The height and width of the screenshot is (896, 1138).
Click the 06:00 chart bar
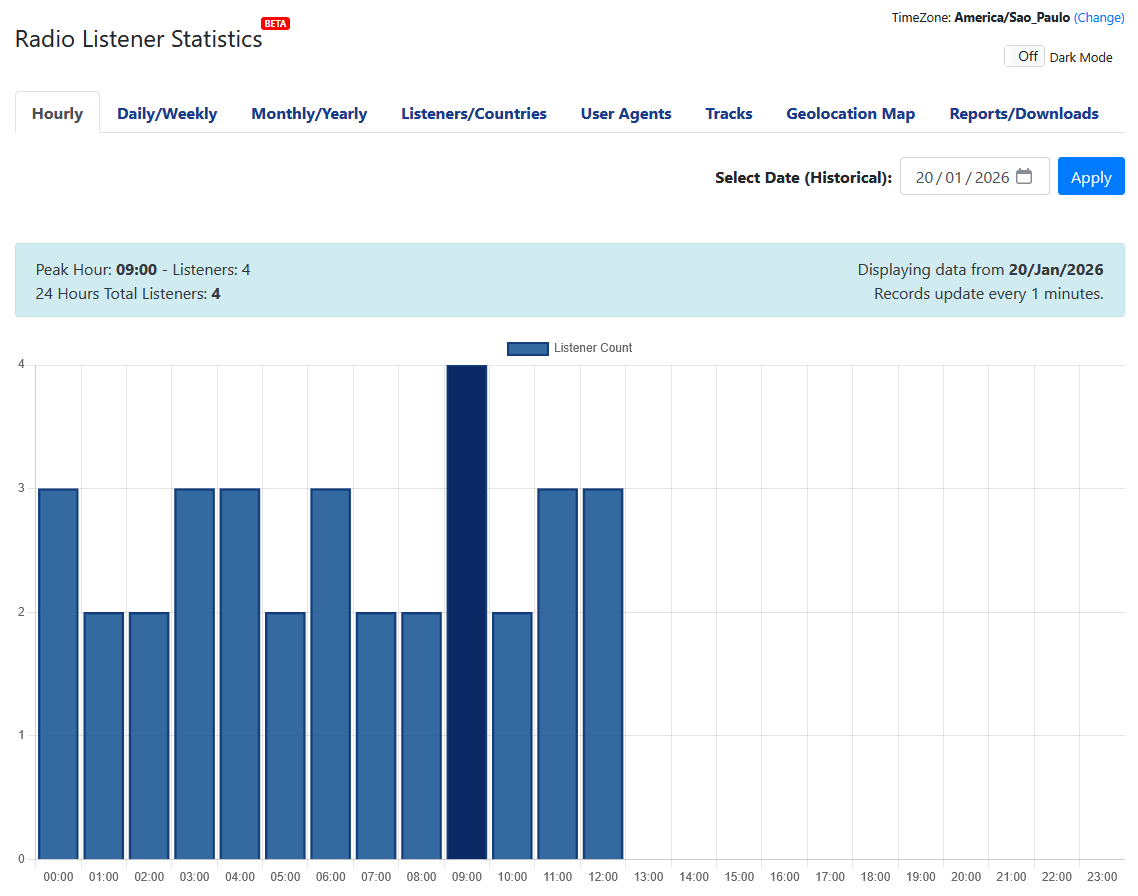[x=330, y=673]
